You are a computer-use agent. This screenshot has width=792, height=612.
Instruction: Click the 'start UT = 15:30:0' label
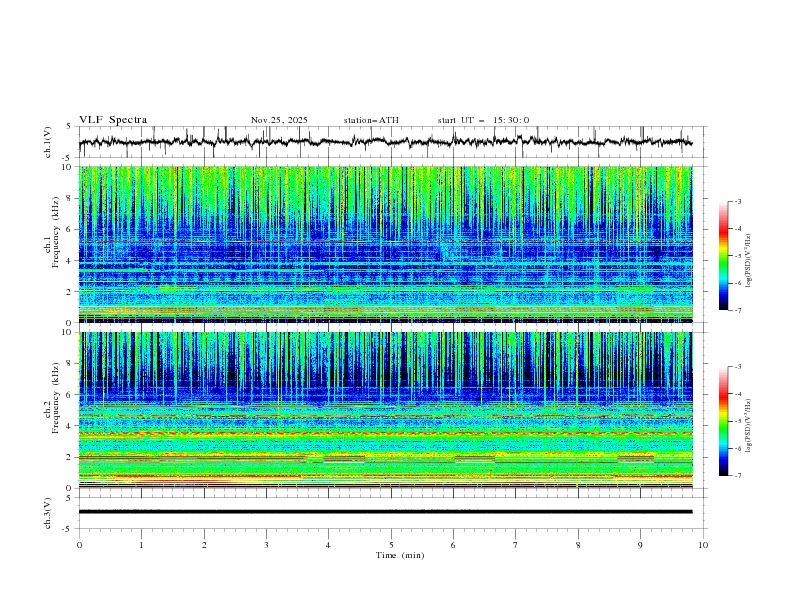coord(483,120)
